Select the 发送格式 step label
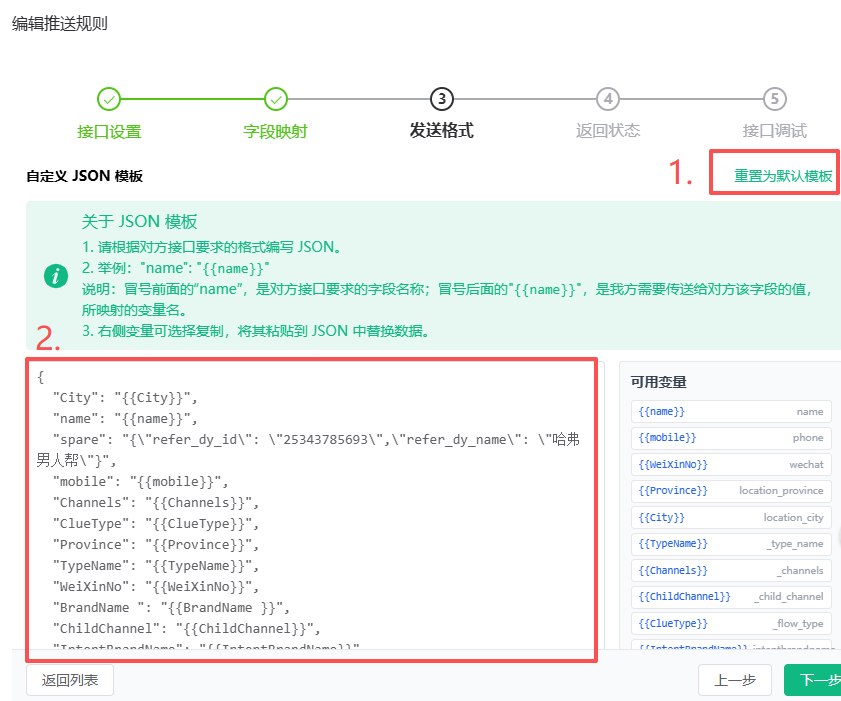 pyautogui.click(x=442, y=130)
